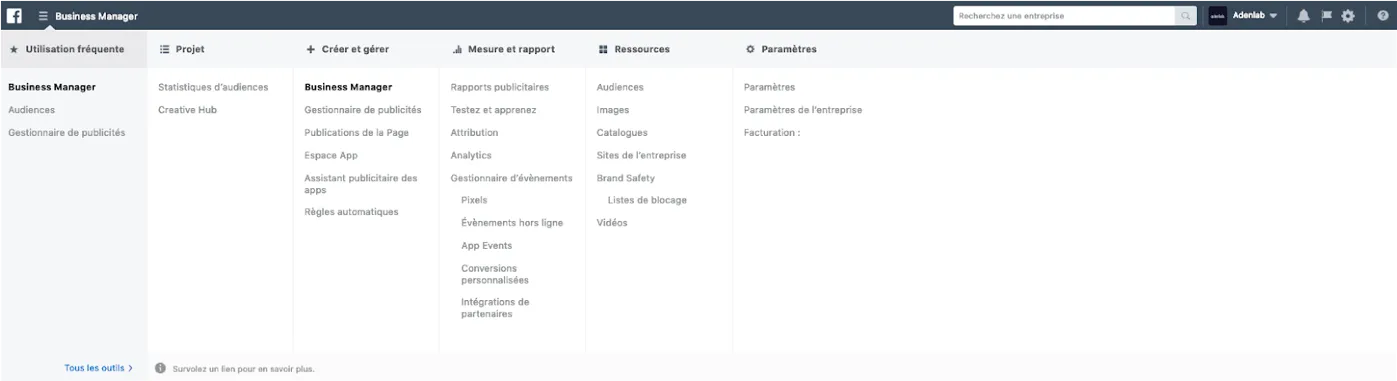Click the flag pages icon
This screenshot has width=1397, height=381.
coord(1325,16)
